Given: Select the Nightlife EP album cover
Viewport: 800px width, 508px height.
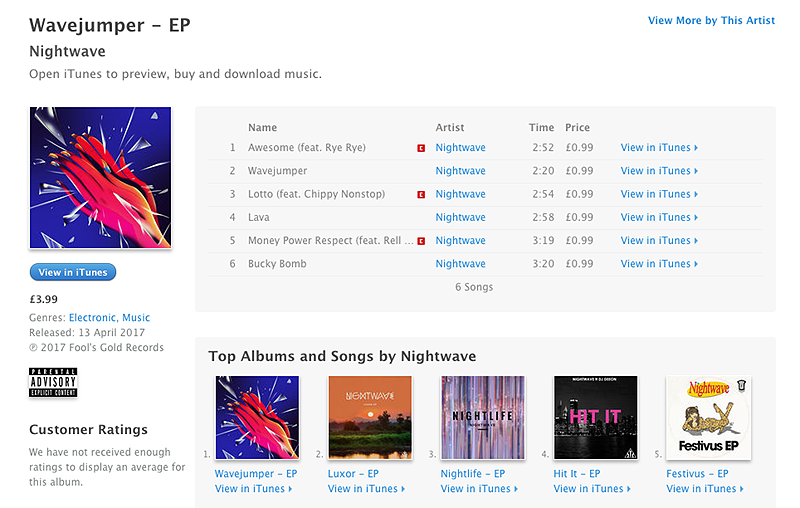Looking at the screenshot, I should pos(483,418).
